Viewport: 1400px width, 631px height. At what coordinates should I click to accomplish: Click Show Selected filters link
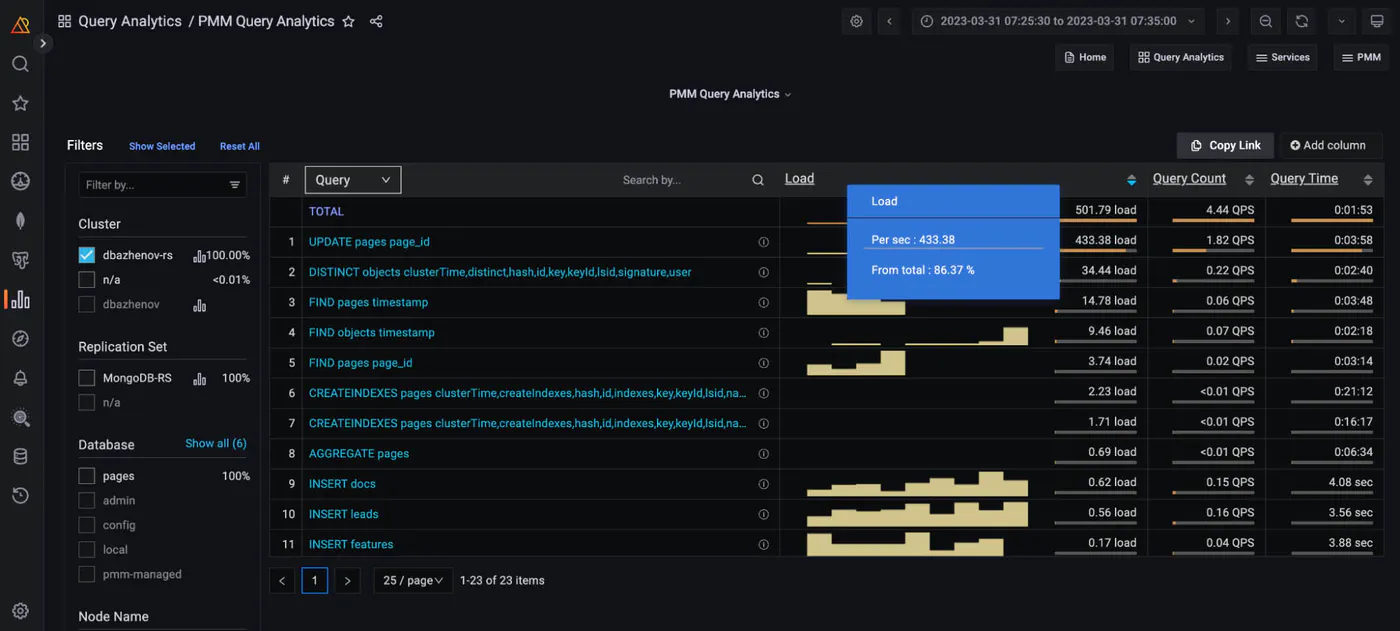coord(162,146)
